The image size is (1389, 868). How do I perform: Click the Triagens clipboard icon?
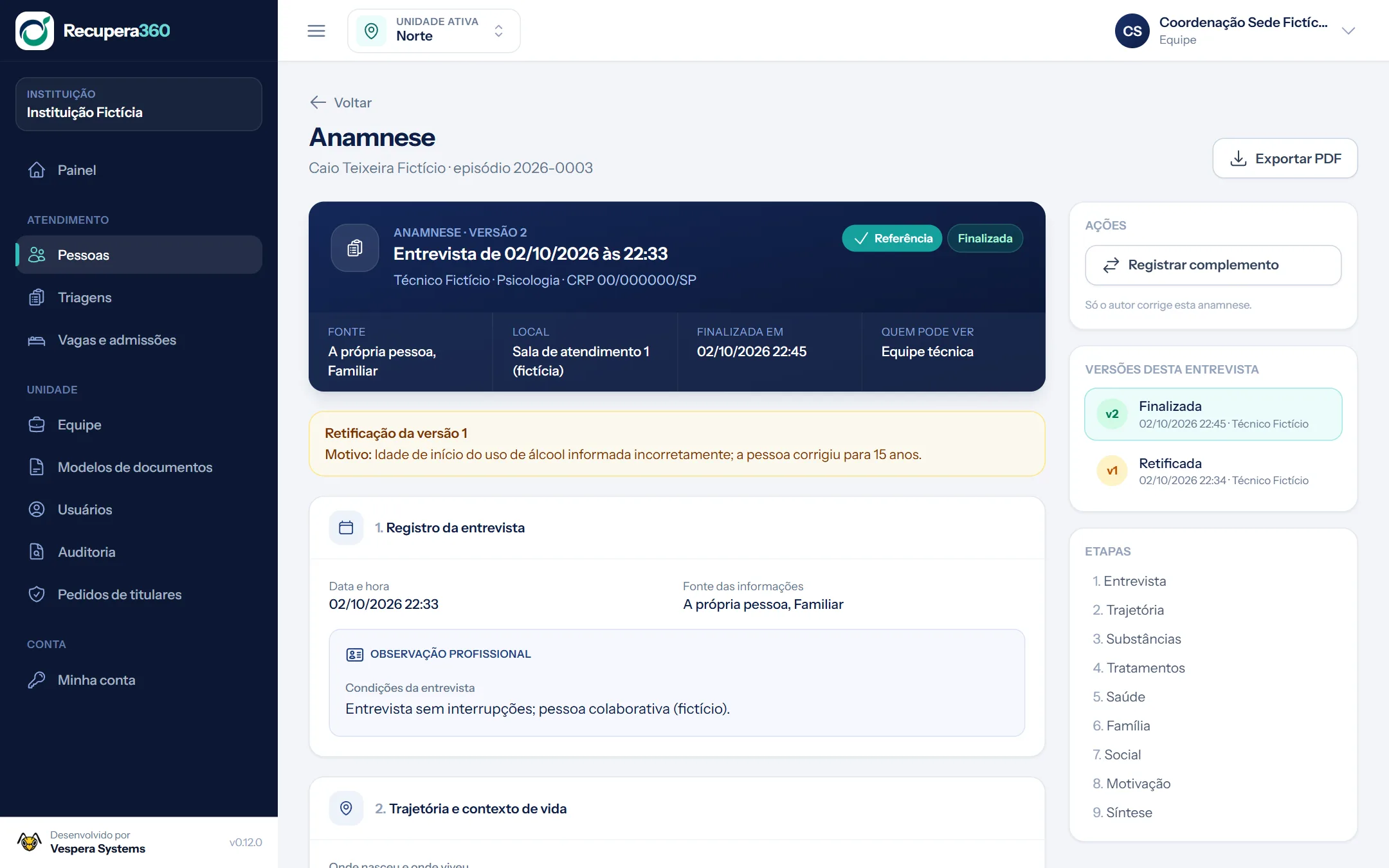37,297
